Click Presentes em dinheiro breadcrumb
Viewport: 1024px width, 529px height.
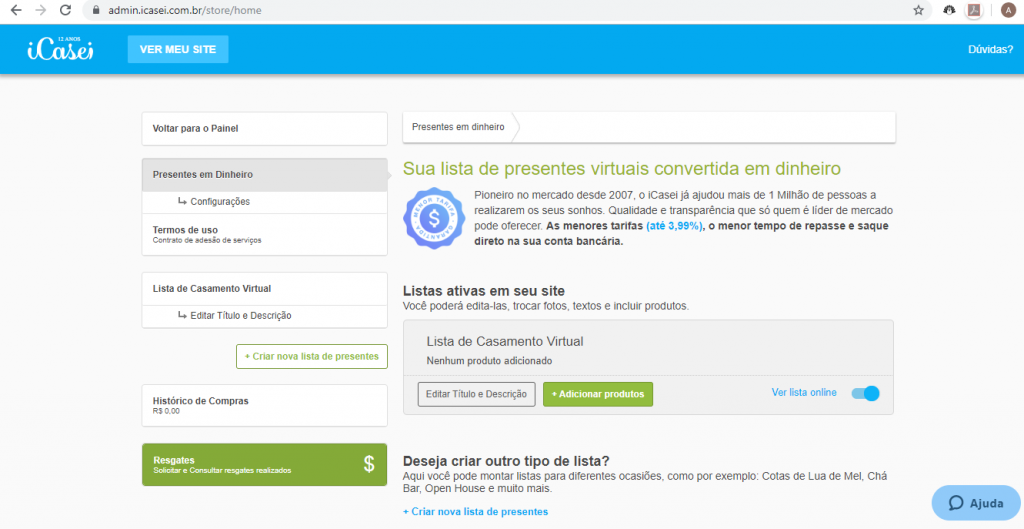pos(458,127)
